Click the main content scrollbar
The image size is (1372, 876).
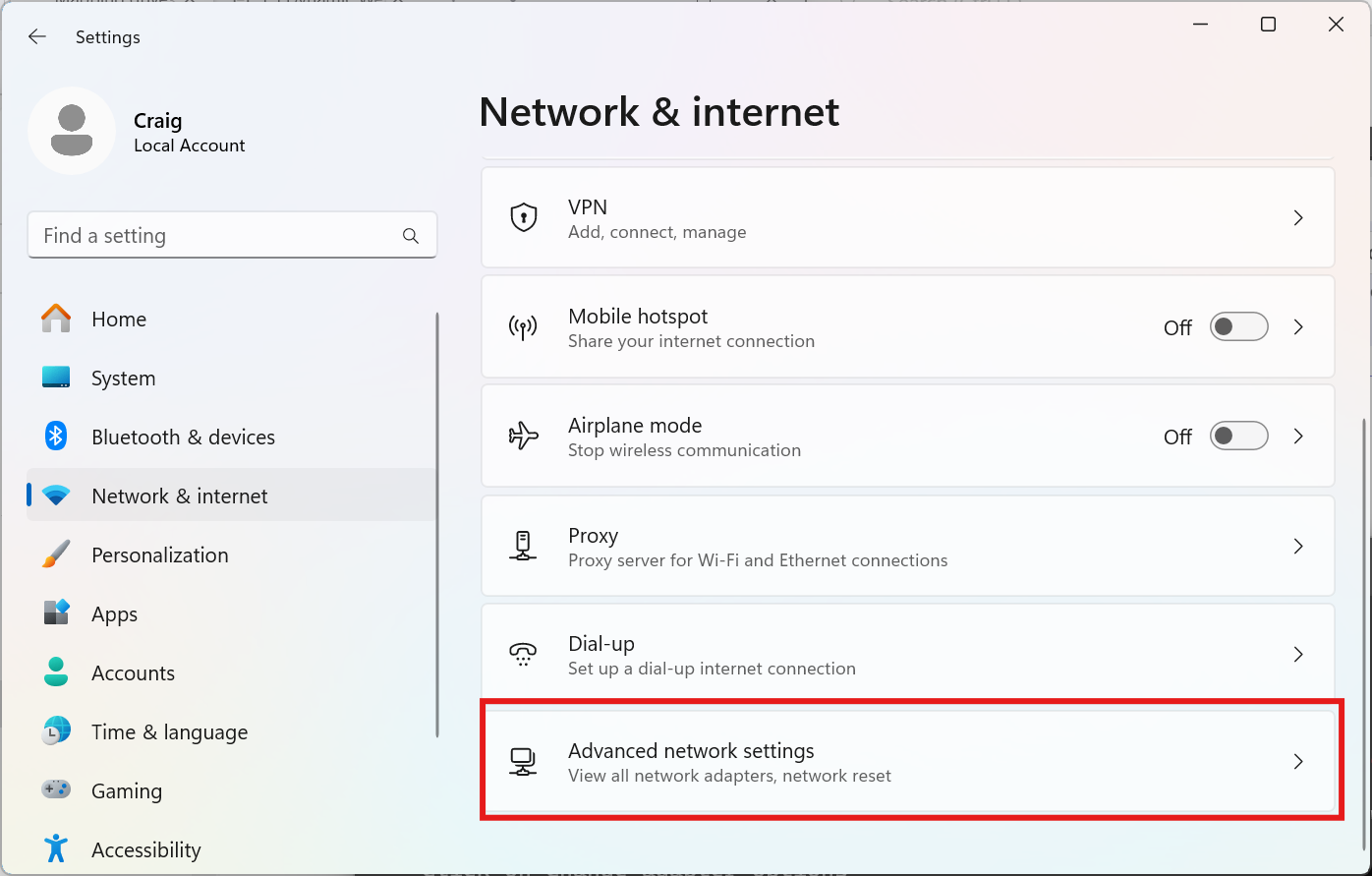[1363, 633]
